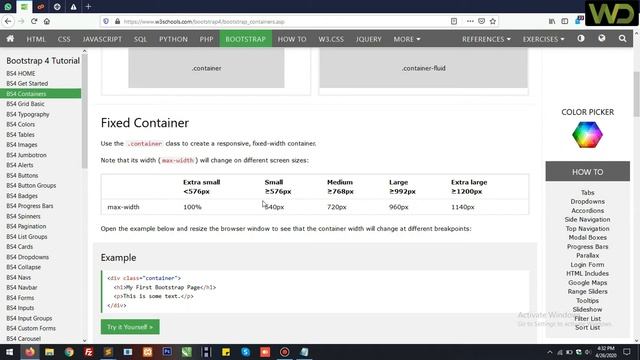Toggle dark mode contrast icon
Screen dimensions: 640x360
tap(581, 38)
